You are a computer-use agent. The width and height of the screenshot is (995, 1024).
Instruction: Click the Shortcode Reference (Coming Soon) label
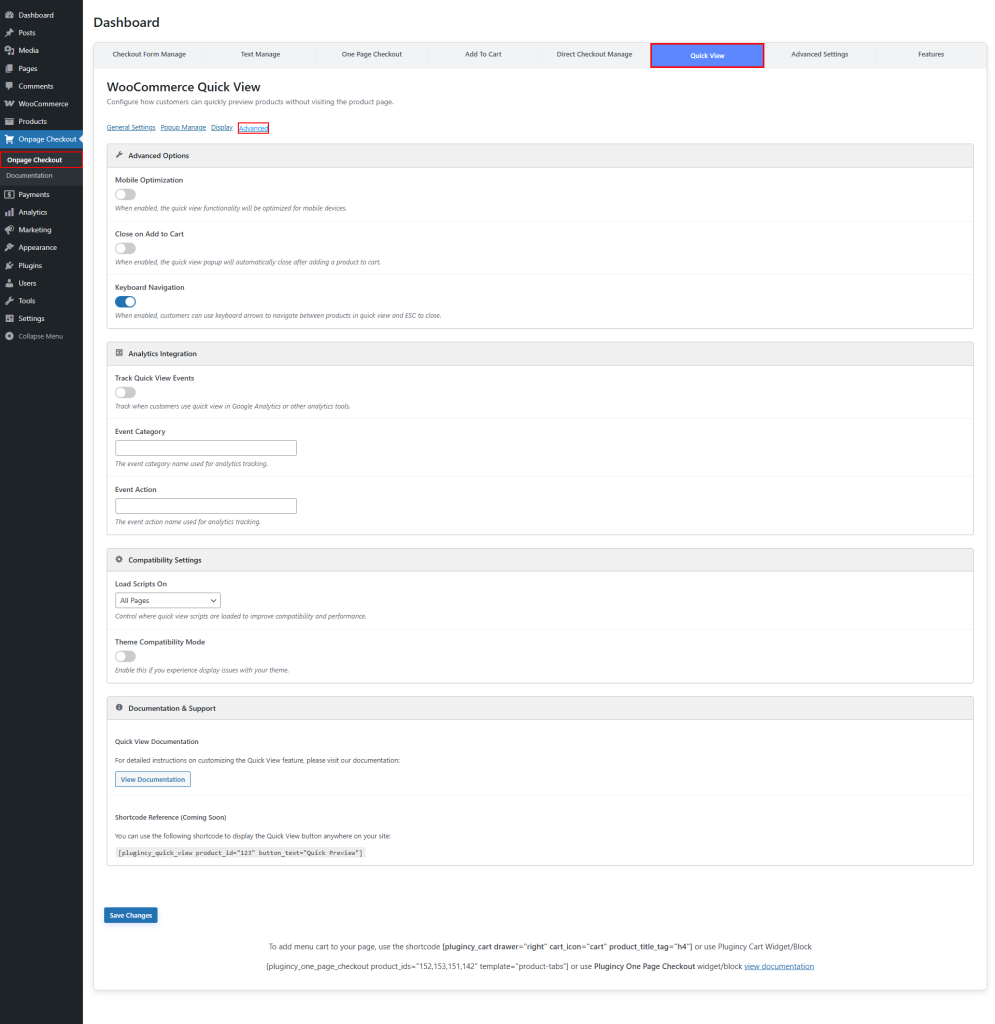click(170, 817)
